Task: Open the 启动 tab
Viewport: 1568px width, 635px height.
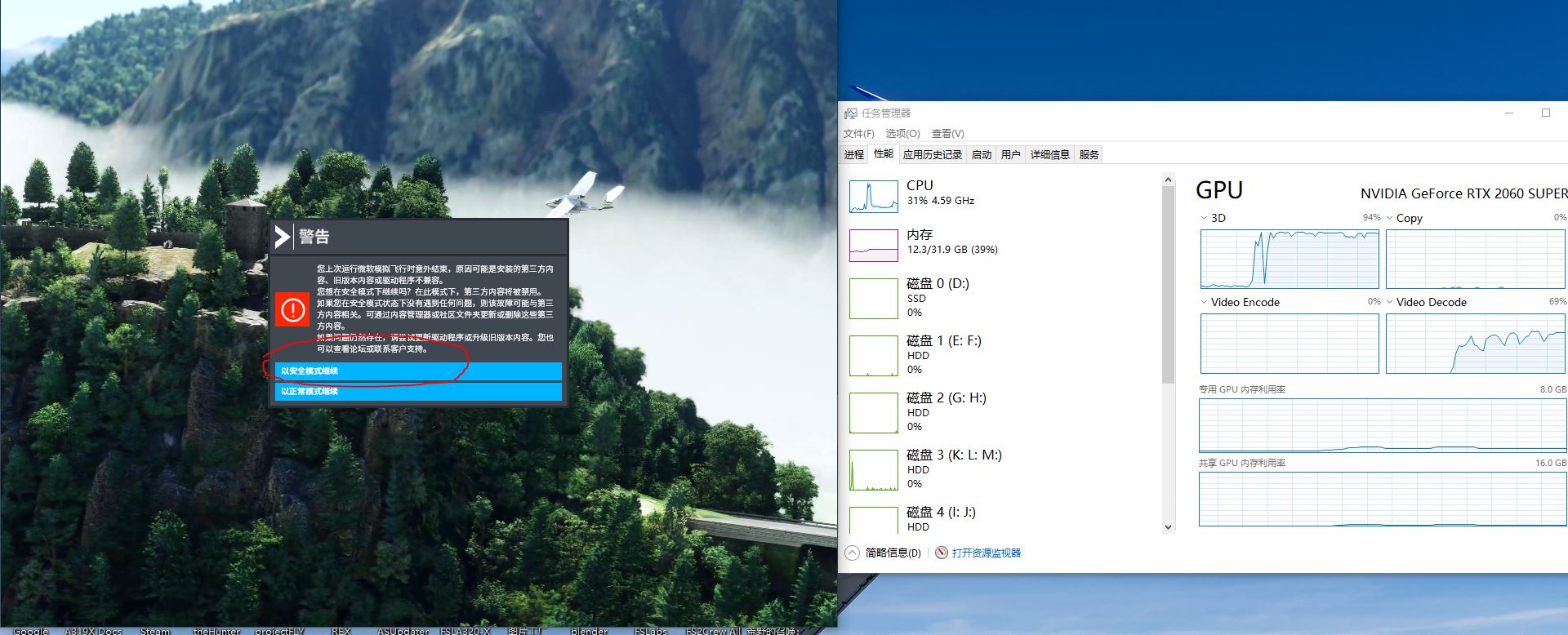Action: [x=982, y=154]
